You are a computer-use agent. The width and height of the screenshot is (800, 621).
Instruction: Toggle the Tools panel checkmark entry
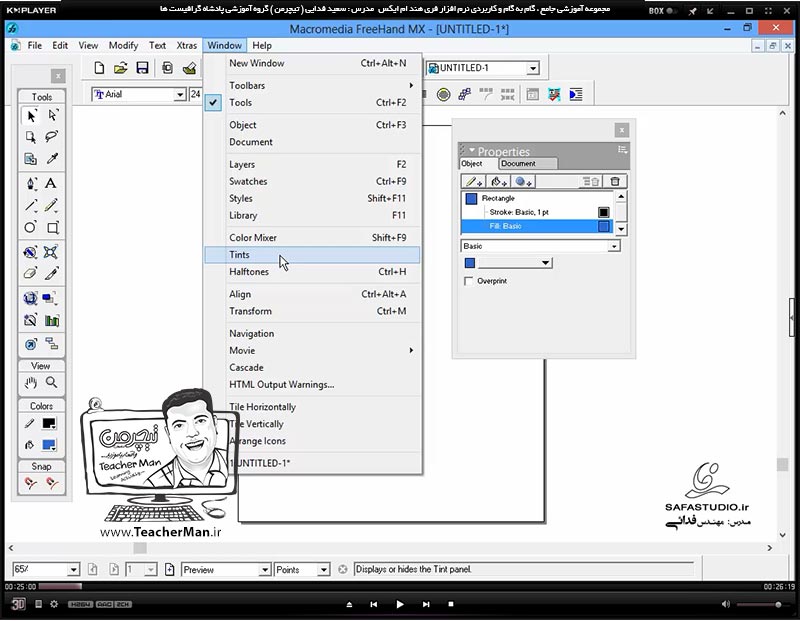tap(213, 102)
